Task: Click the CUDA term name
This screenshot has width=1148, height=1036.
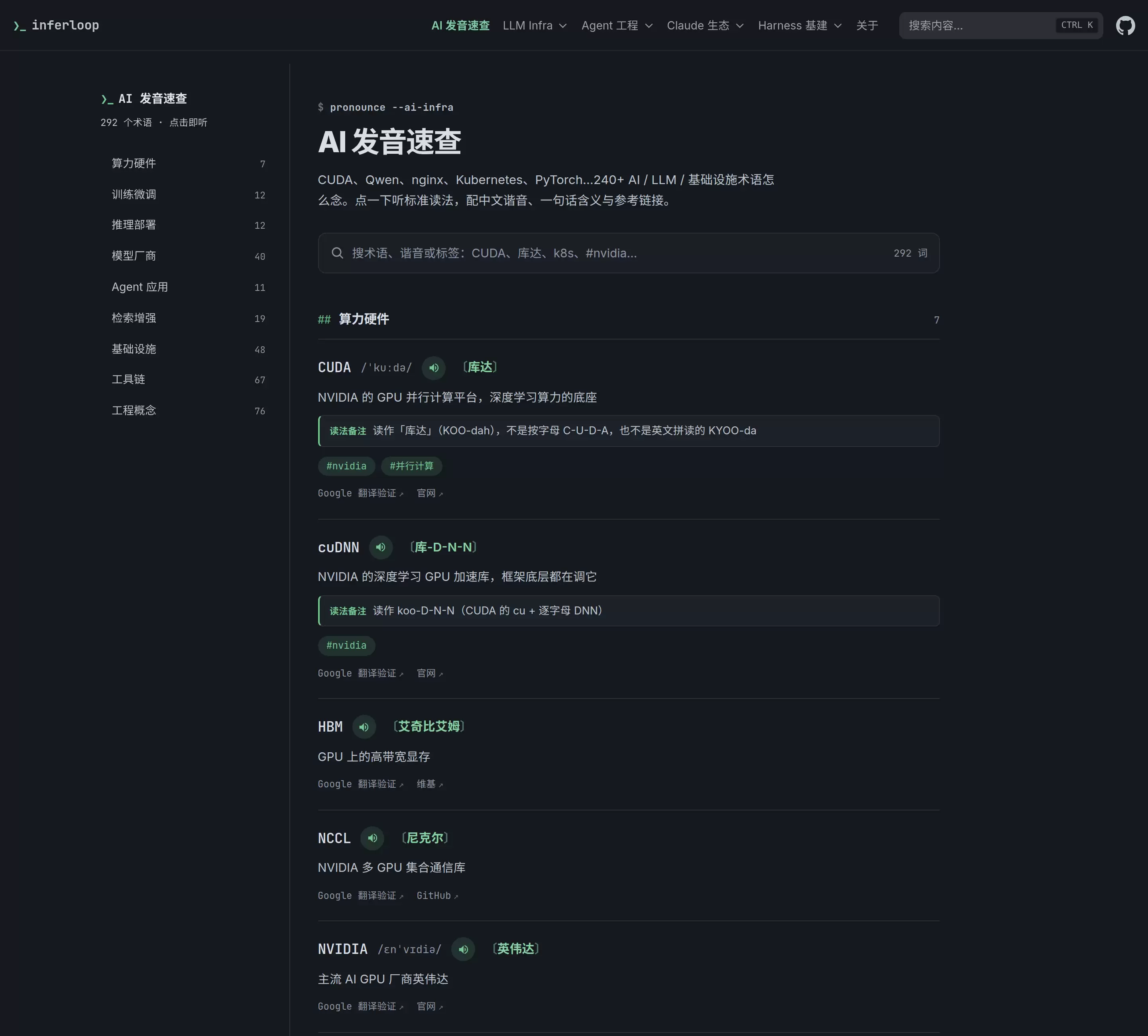Action: tap(334, 368)
